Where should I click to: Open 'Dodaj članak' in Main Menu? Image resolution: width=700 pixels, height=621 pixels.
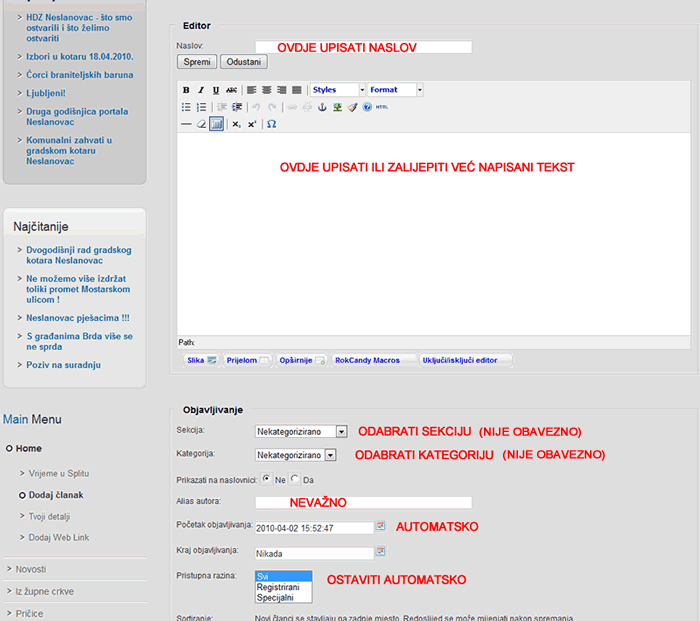(56, 495)
